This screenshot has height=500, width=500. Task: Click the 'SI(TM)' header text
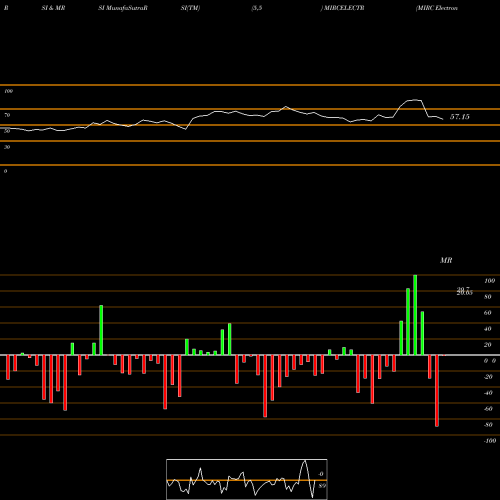coord(190,8)
